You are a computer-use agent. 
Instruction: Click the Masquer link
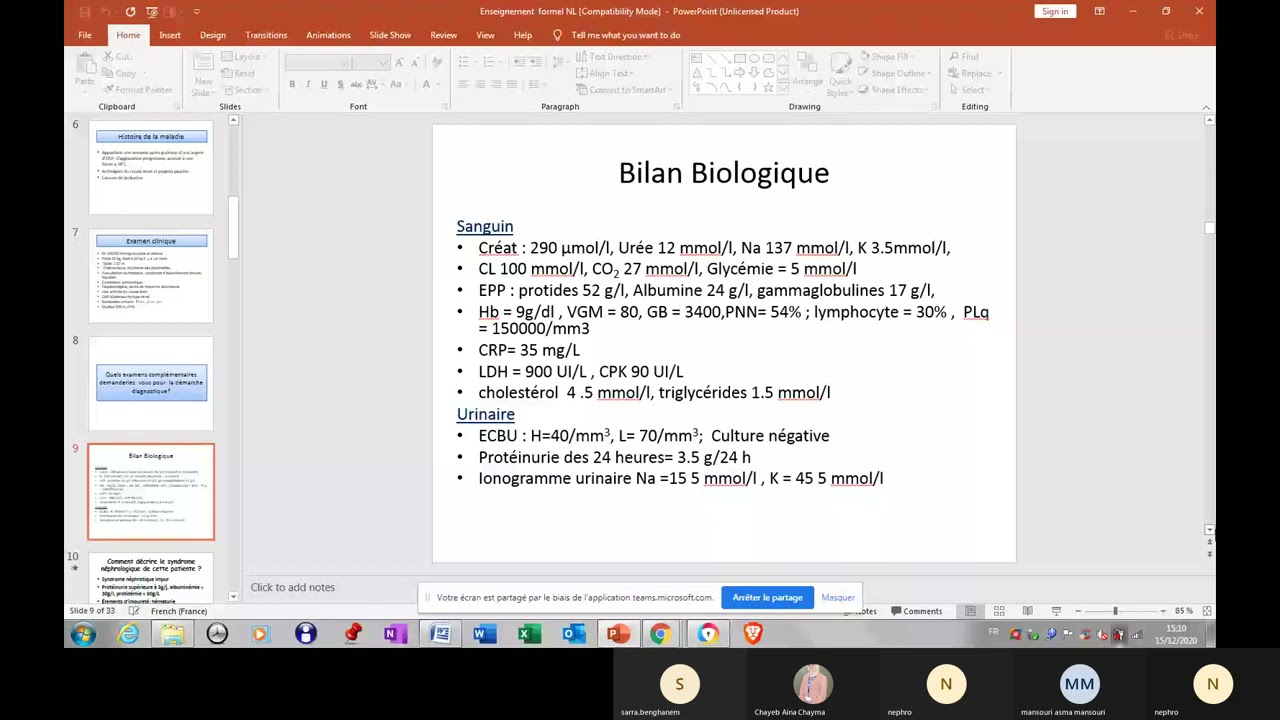tap(838, 597)
